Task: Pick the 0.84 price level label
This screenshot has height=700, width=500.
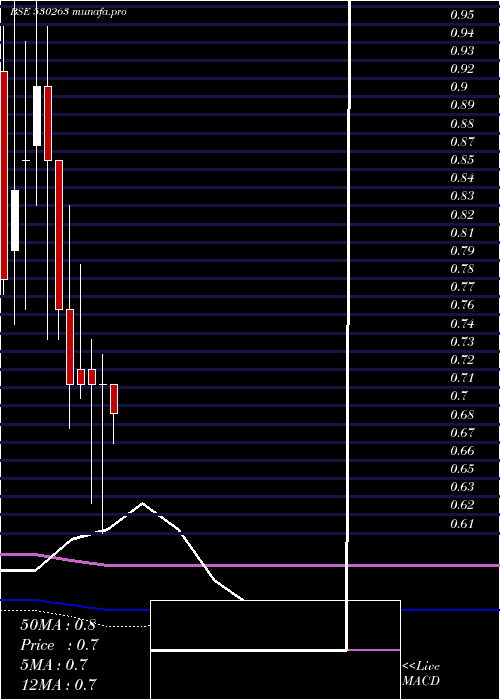Action: tap(462, 178)
